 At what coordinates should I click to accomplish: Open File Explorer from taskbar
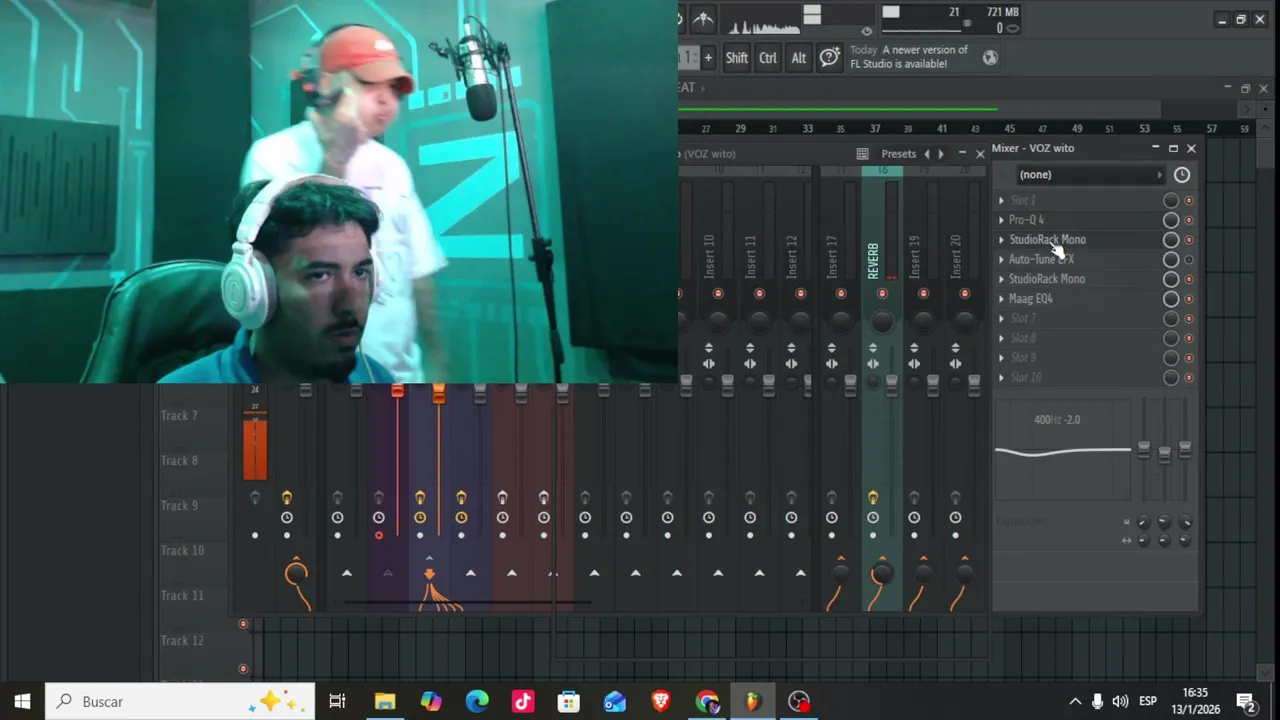click(384, 702)
